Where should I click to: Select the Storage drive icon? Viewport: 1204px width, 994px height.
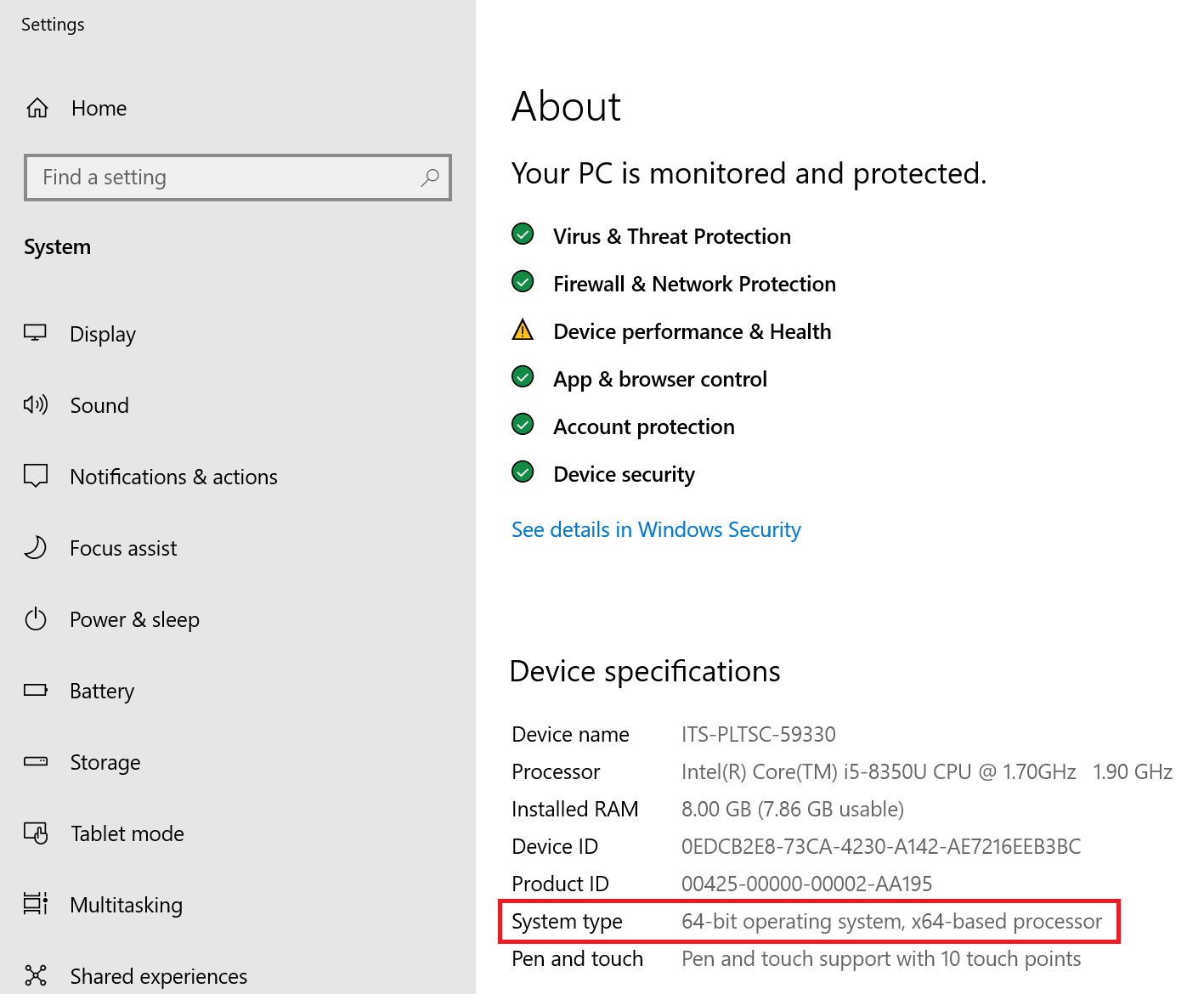tap(36, 762)
